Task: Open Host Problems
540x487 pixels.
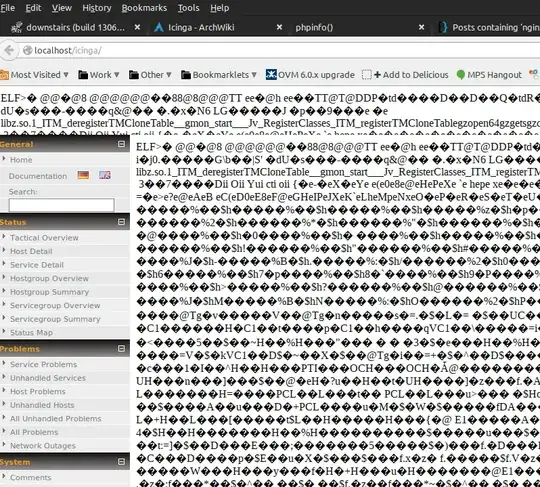Action: (x=38, y=392)
